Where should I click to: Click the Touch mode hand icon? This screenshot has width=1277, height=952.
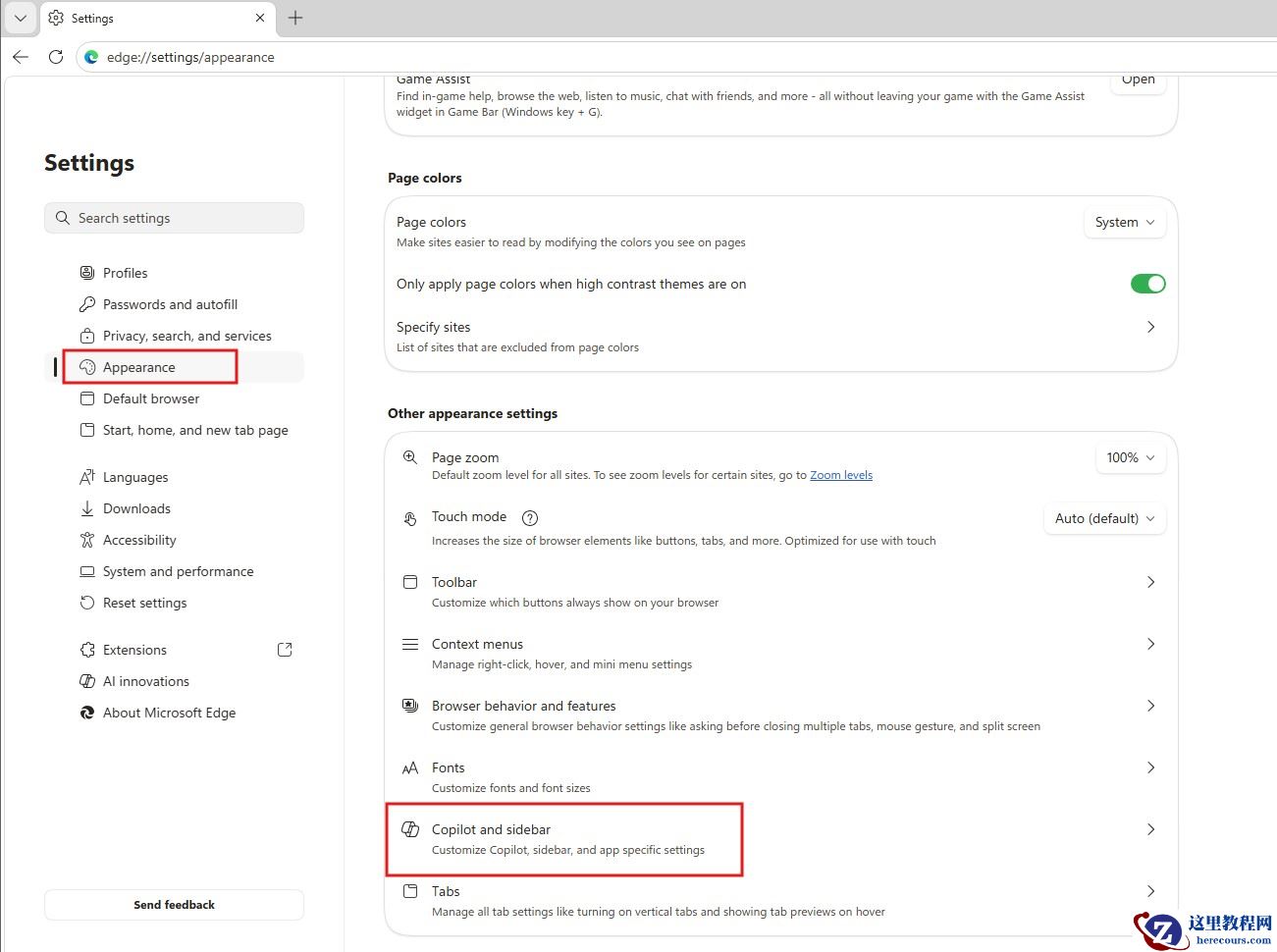410,518
